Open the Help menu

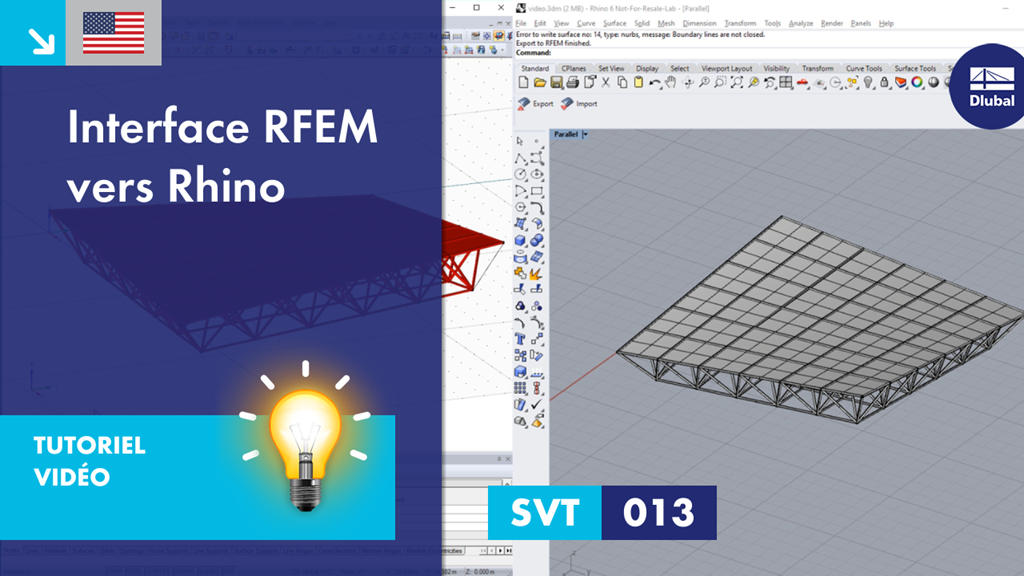click(886, 24)
